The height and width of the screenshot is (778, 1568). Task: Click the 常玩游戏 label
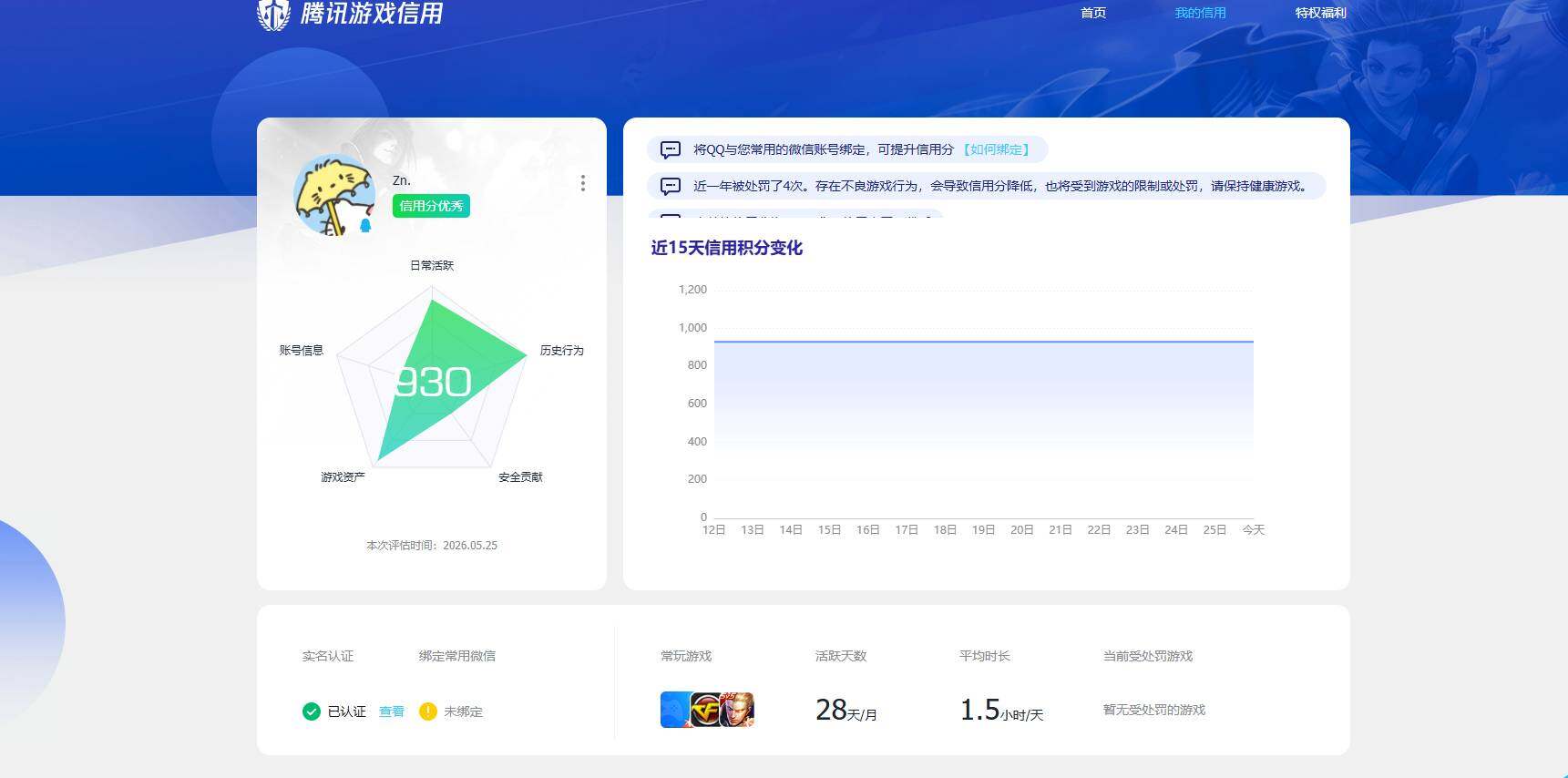tap(686, 656)
